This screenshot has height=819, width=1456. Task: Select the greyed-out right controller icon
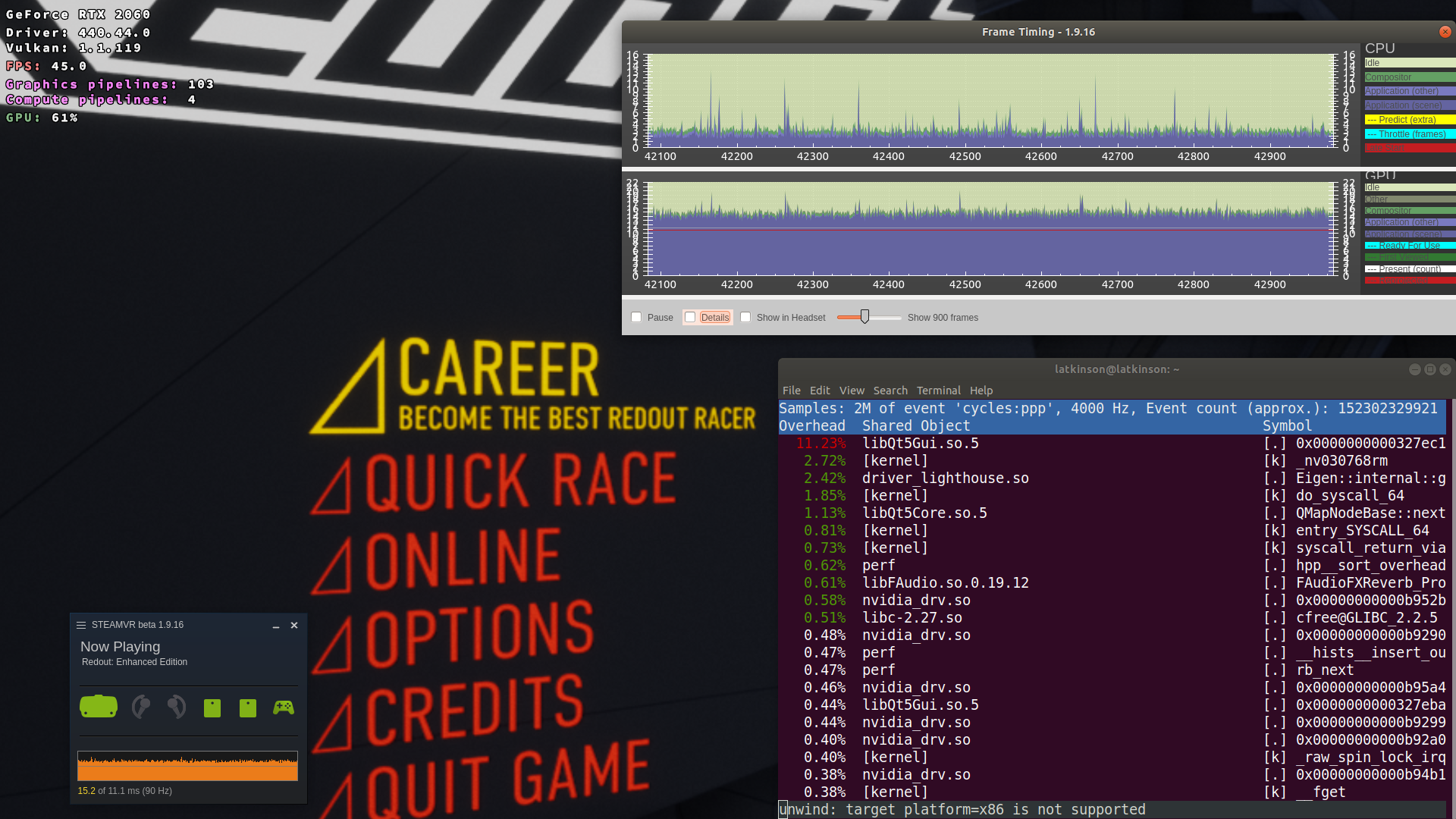177,707
